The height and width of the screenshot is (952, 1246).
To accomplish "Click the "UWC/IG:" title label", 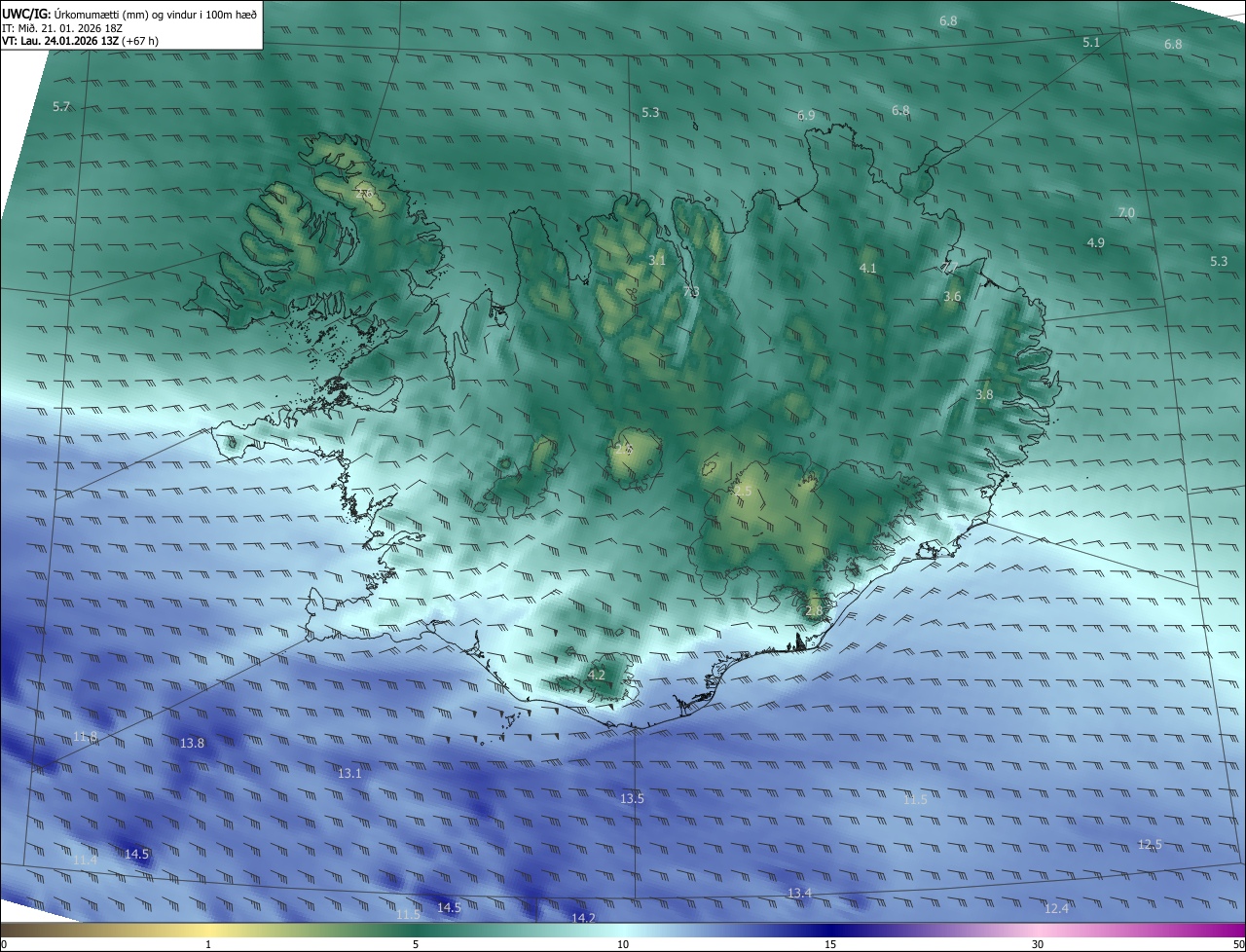I will click(x=26, y=14).
